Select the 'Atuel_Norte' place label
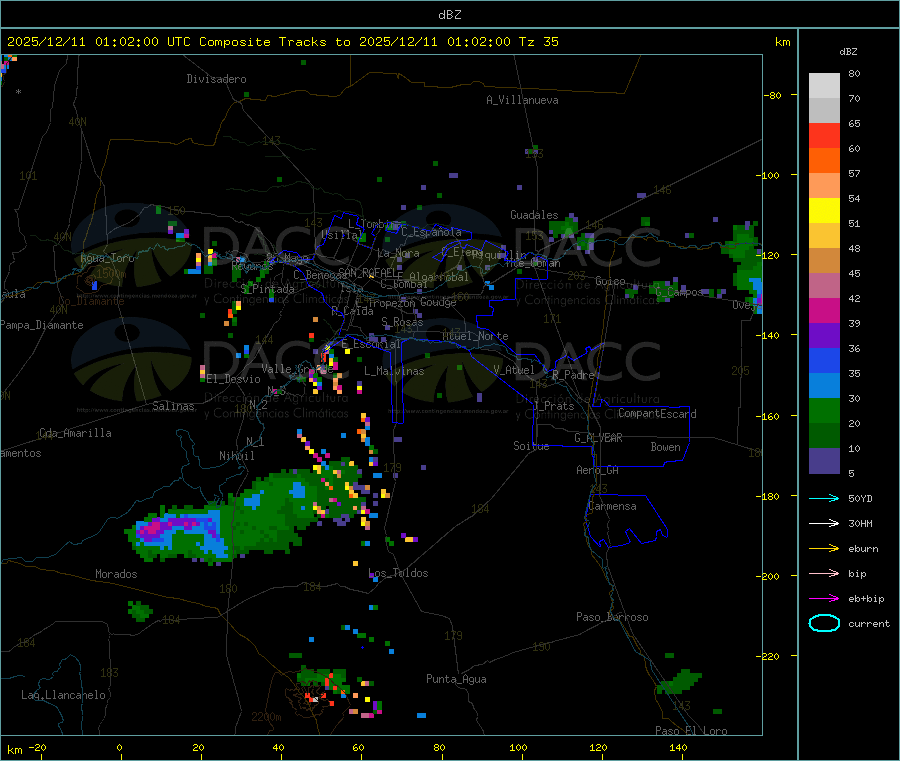 point(475,336)
